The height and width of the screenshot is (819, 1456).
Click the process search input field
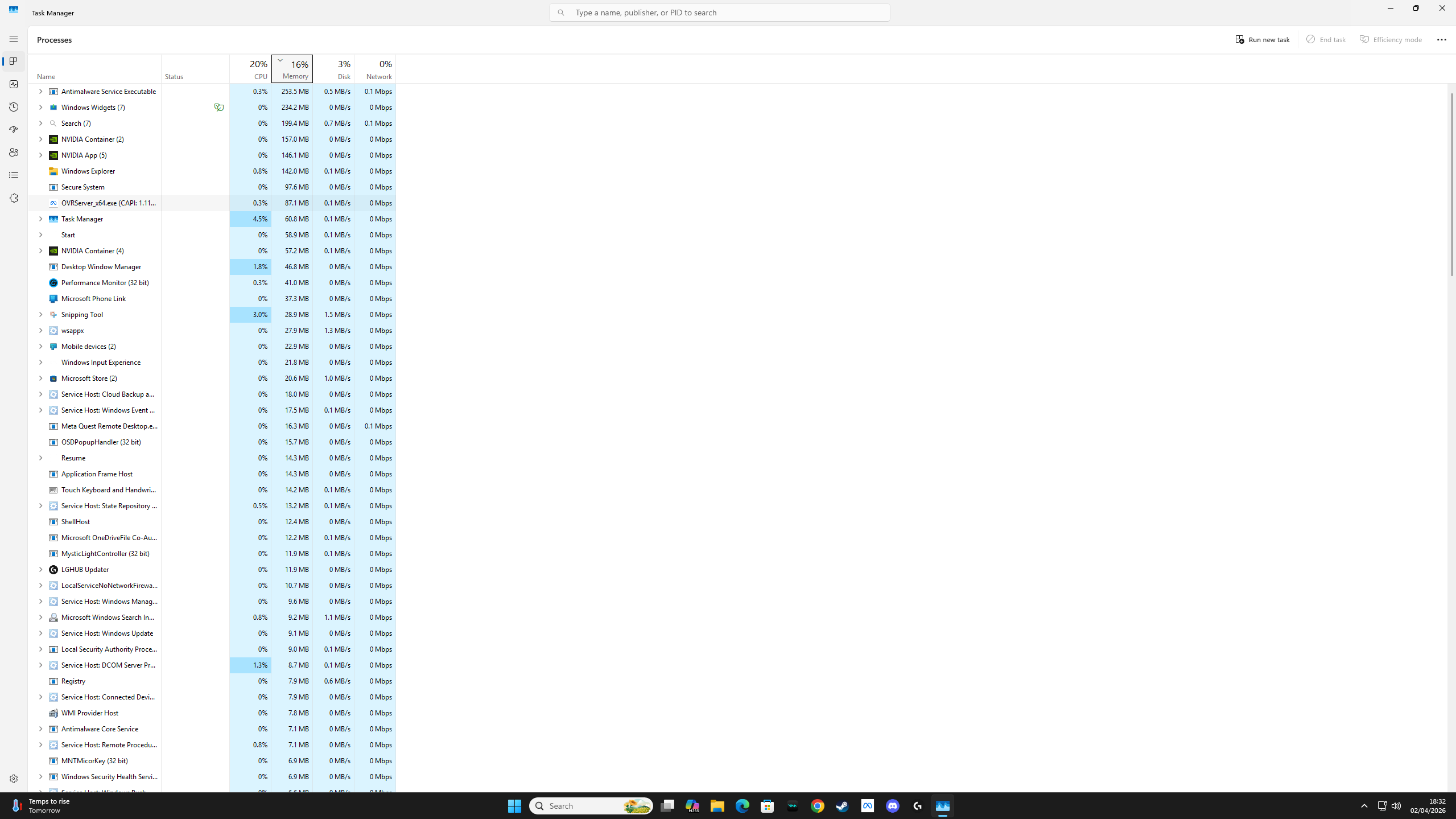719,13
